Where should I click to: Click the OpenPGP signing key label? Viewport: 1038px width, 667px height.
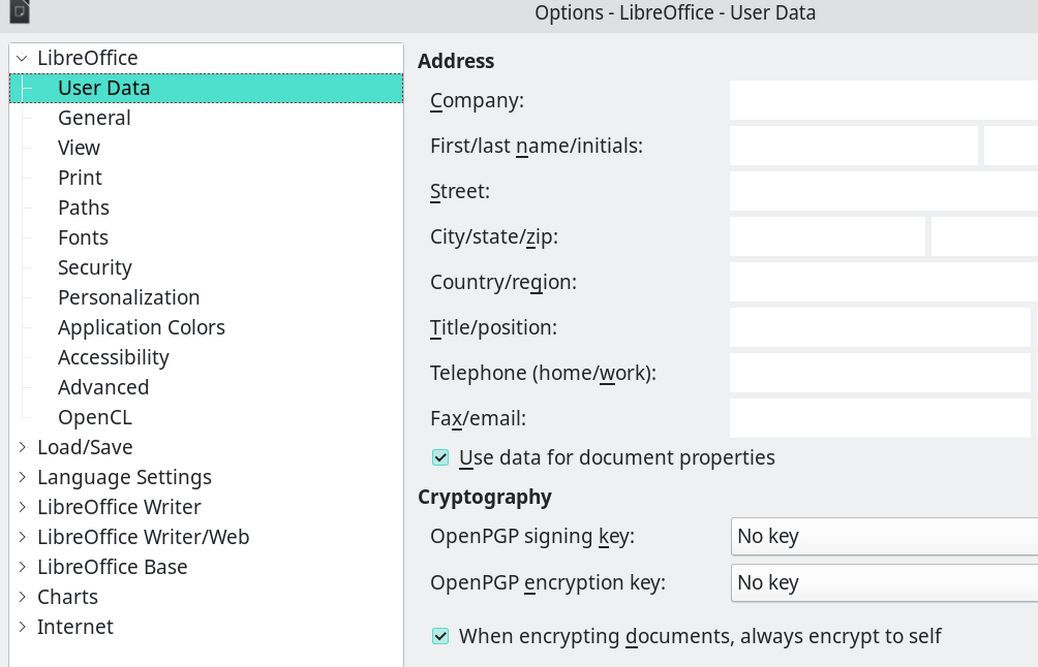pyautogui.click(x=532, y=536)
